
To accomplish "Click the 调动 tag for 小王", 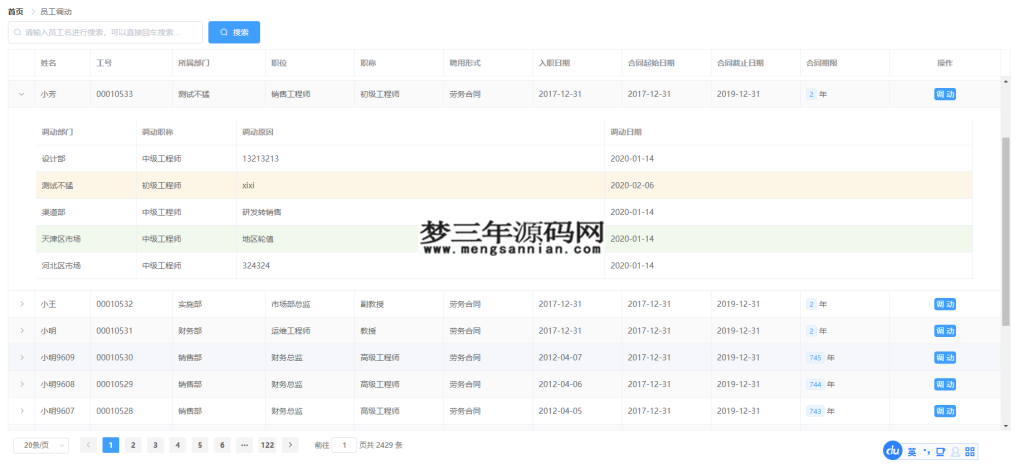I will tap(945, 304).
